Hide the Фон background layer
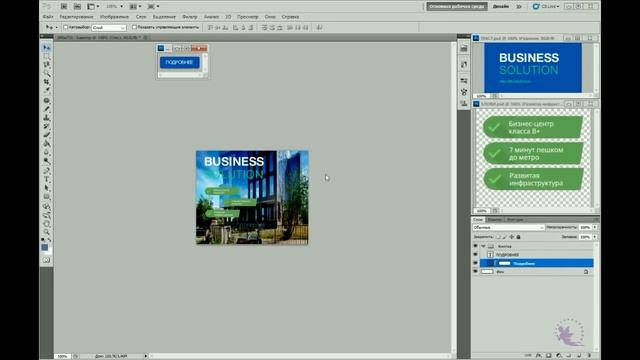640x360 pixels. pyautogui.click(x=476, y=271)
